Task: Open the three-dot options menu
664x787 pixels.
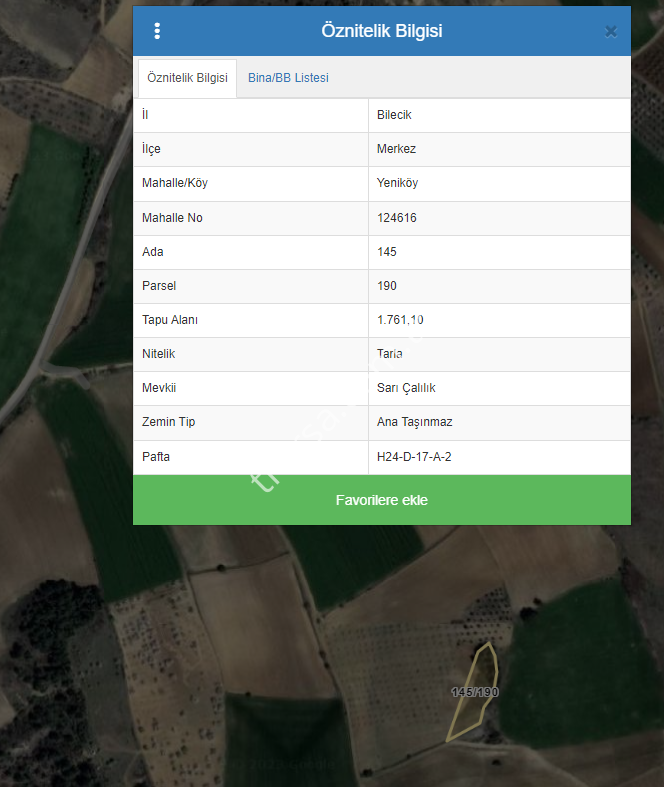Action: click(x=157, y=31)
